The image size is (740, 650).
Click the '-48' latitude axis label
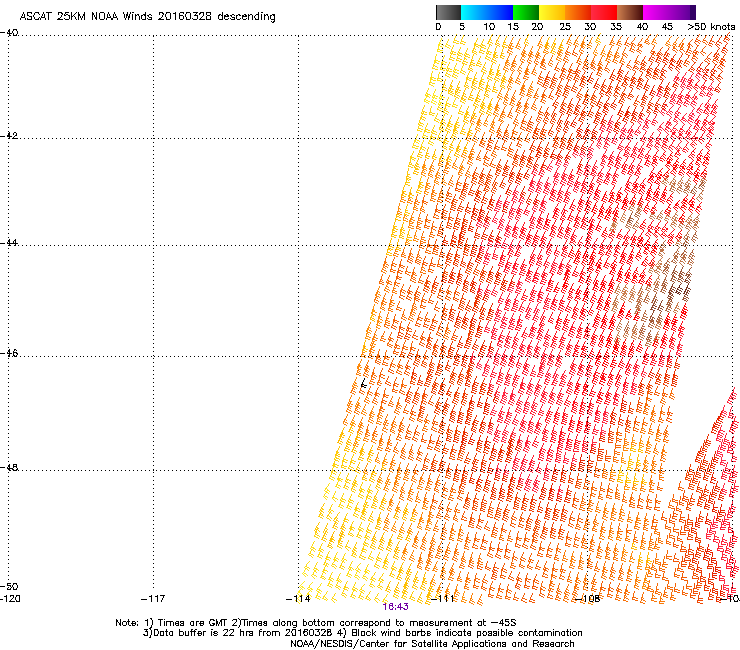click(9, 467)
